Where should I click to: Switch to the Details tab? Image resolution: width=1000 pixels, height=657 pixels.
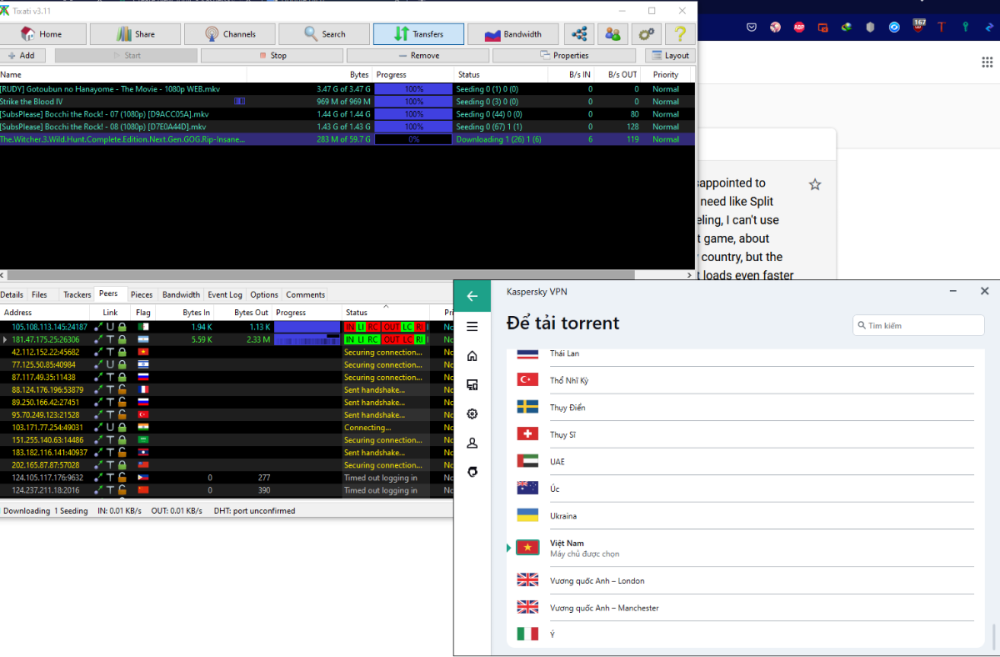11,295
